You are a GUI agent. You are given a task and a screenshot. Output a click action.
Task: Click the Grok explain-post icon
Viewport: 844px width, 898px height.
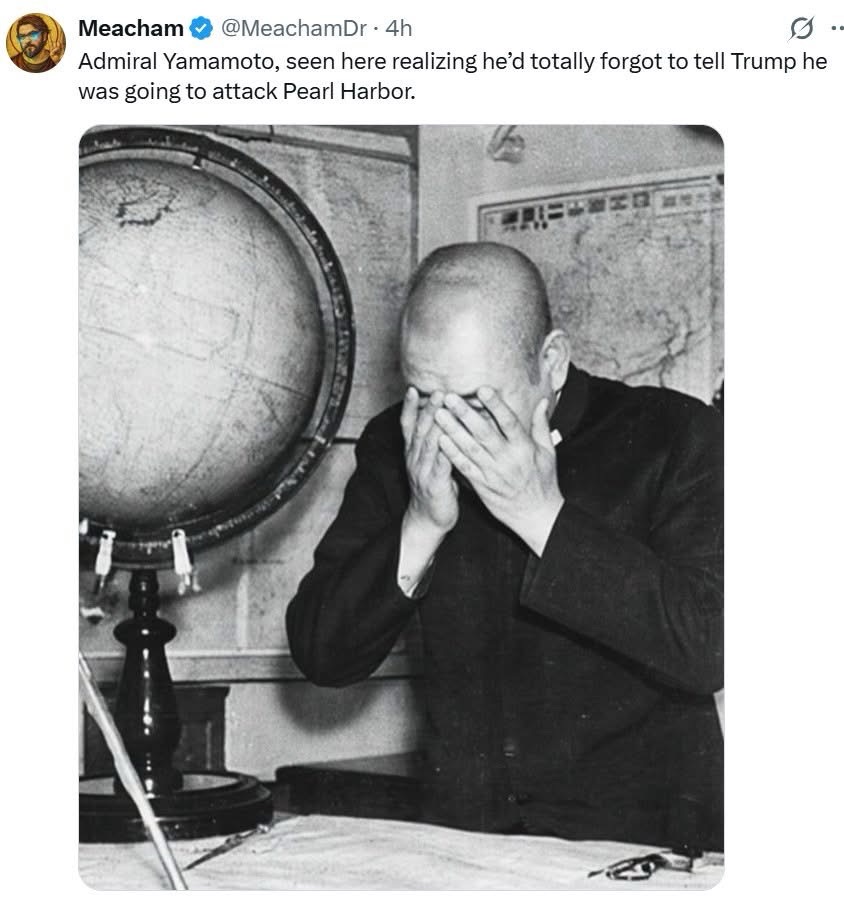[802, 28]
